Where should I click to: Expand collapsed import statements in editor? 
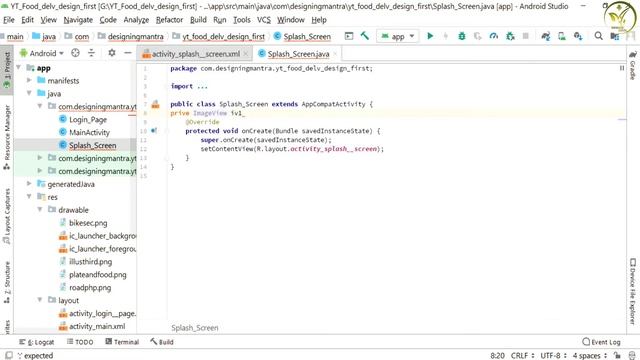(x=202, y=87)
